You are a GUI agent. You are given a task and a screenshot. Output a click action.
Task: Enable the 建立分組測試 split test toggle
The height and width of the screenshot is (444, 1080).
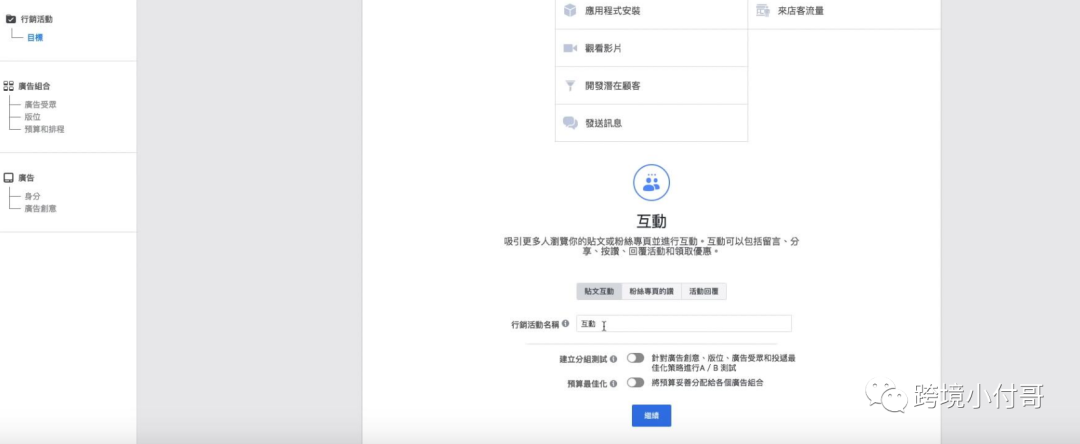(635, 358)
